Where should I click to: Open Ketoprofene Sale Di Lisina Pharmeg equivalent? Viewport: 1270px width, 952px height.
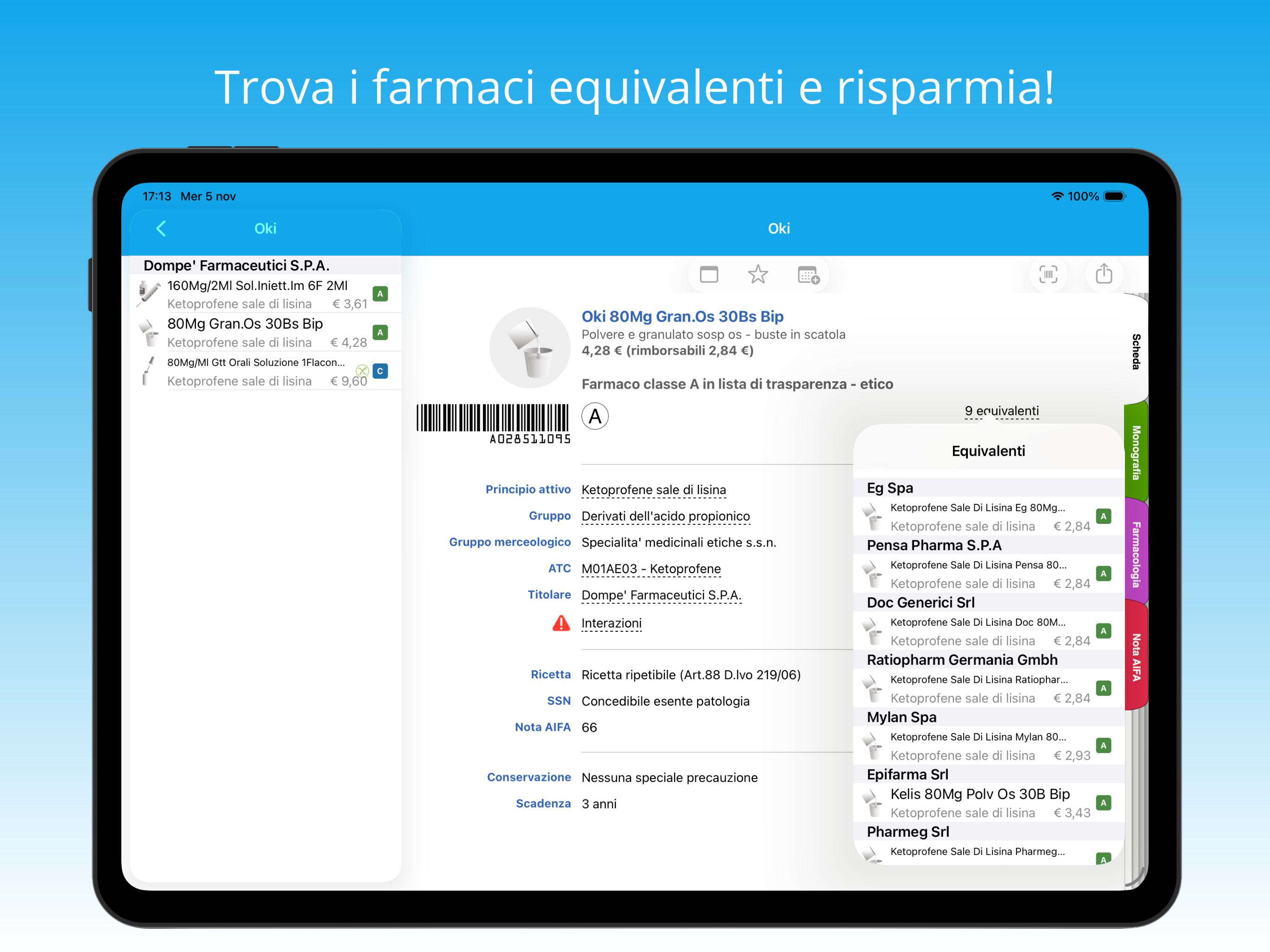[x=988, y=853]
